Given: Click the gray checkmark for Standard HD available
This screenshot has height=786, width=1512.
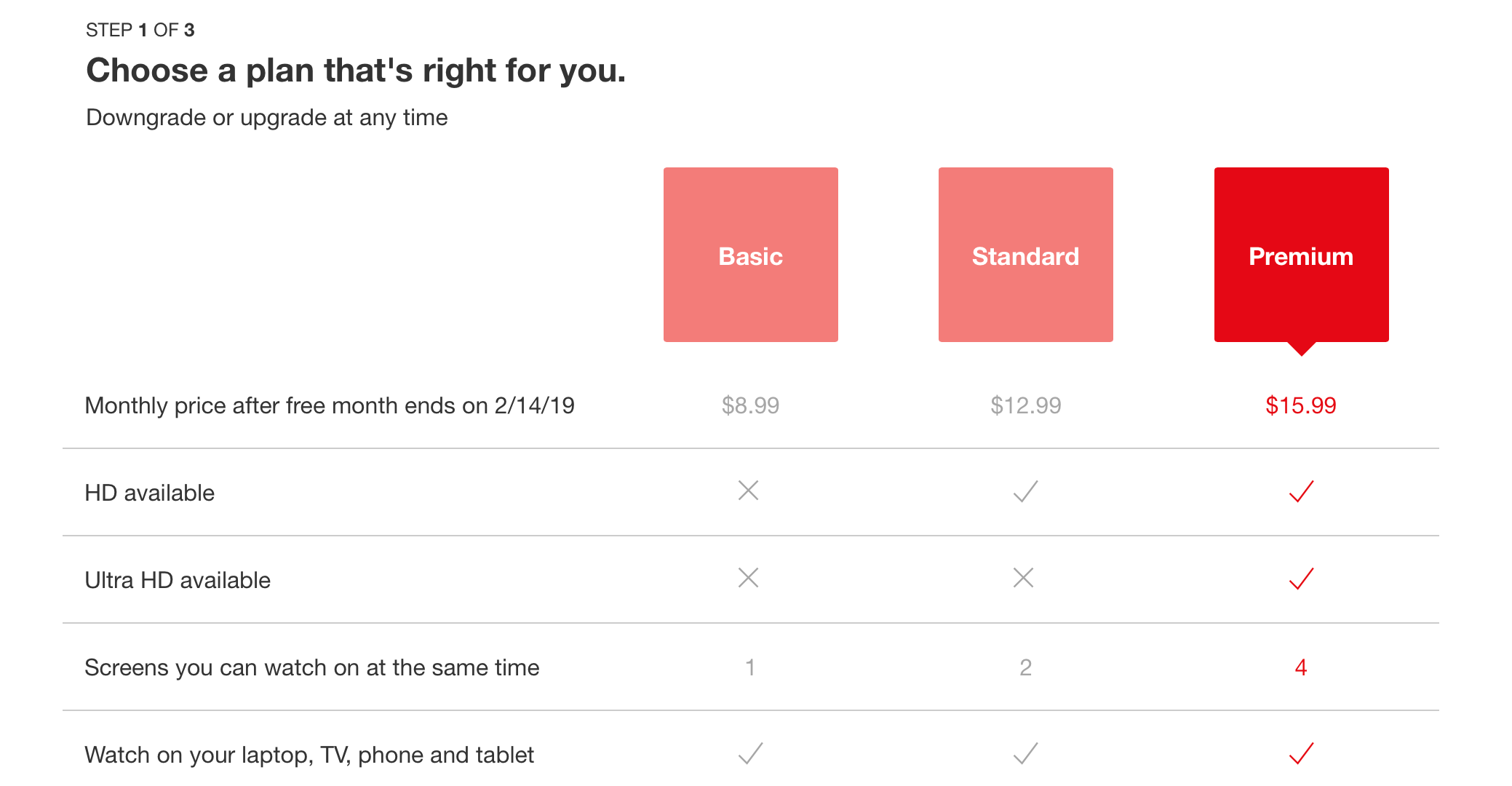Looking at the screenshot, I should click(x=1025, y=491).
